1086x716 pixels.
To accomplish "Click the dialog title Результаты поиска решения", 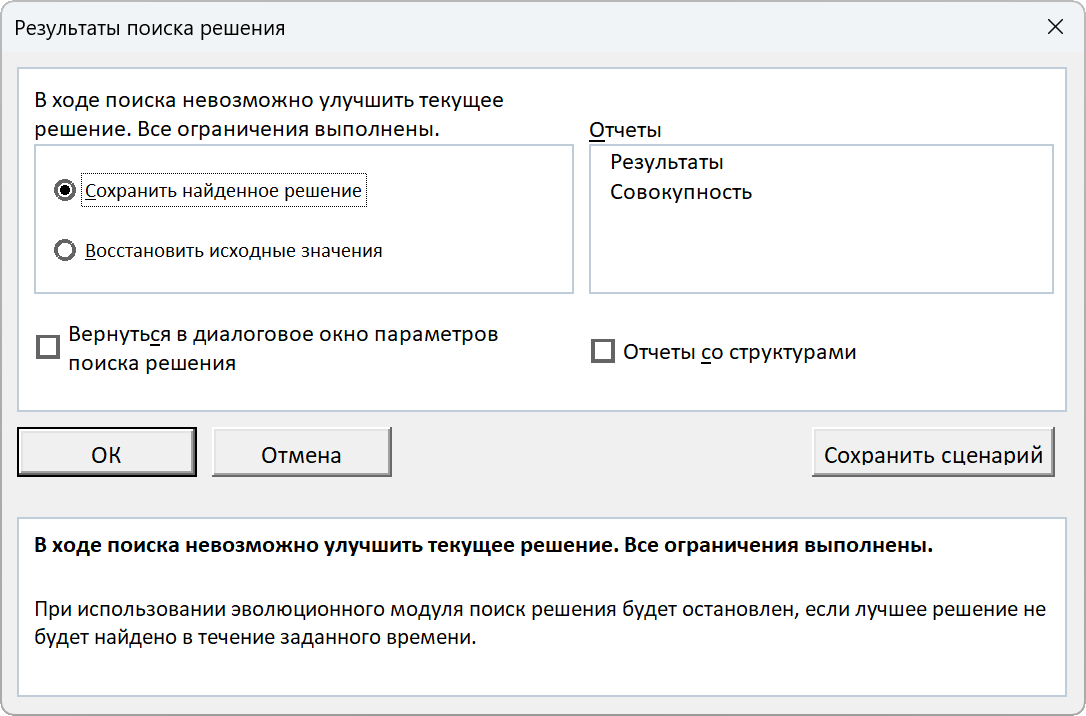I will pos(144,29).
